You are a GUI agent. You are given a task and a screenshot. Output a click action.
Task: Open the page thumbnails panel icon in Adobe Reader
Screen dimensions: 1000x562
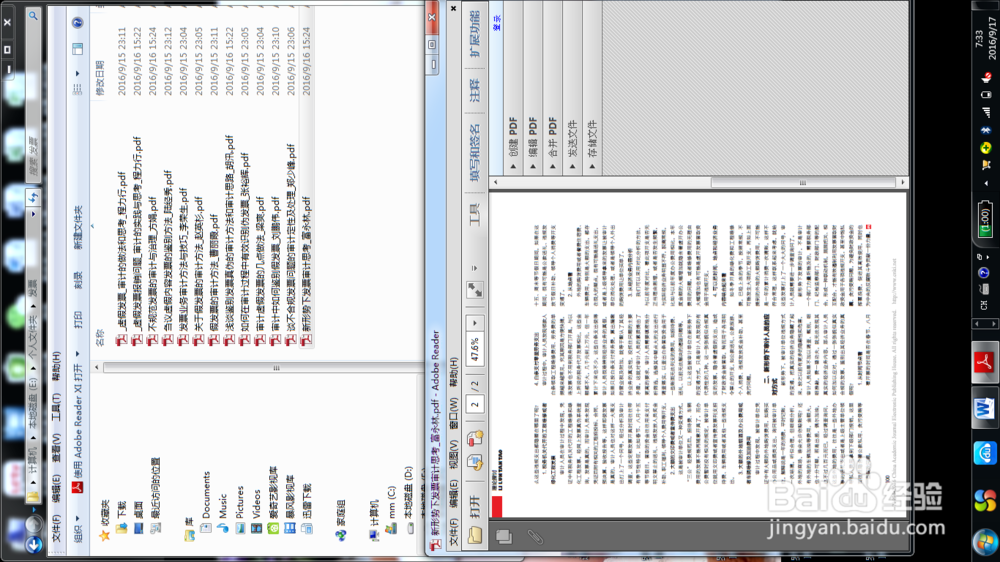click(x=504, y=537)
